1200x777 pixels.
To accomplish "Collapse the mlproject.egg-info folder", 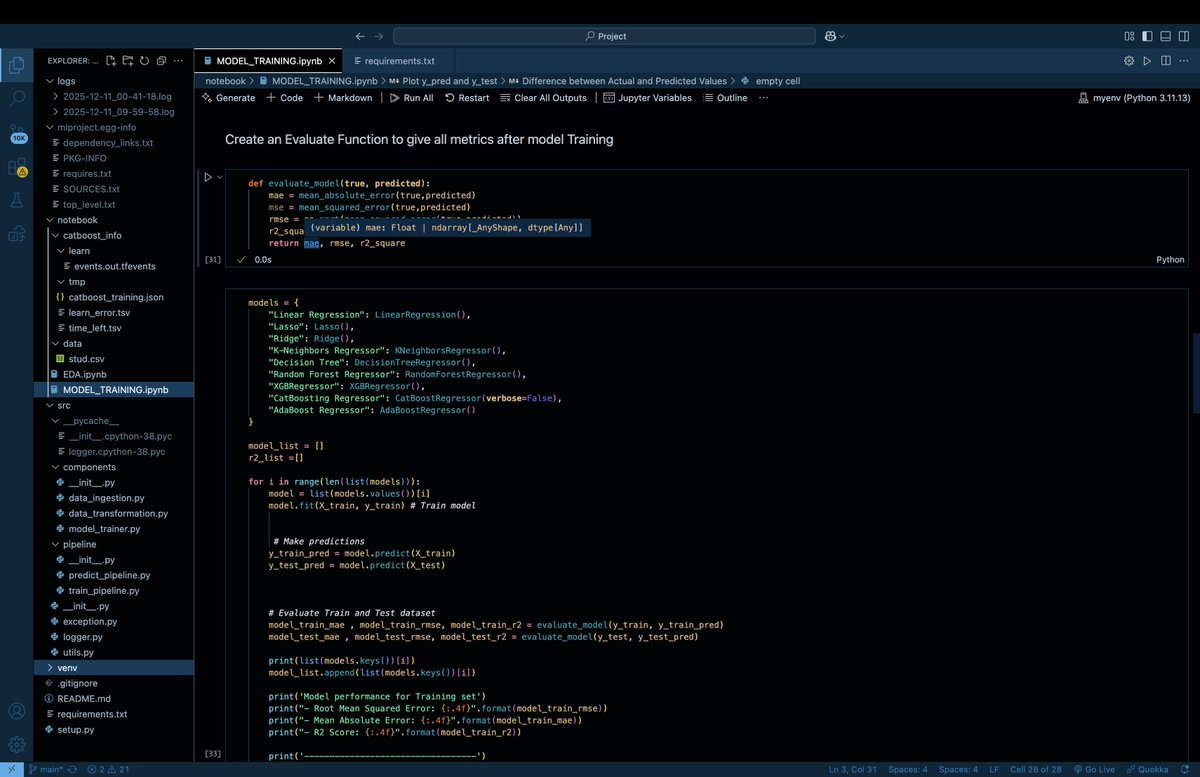I will (112, 127).
